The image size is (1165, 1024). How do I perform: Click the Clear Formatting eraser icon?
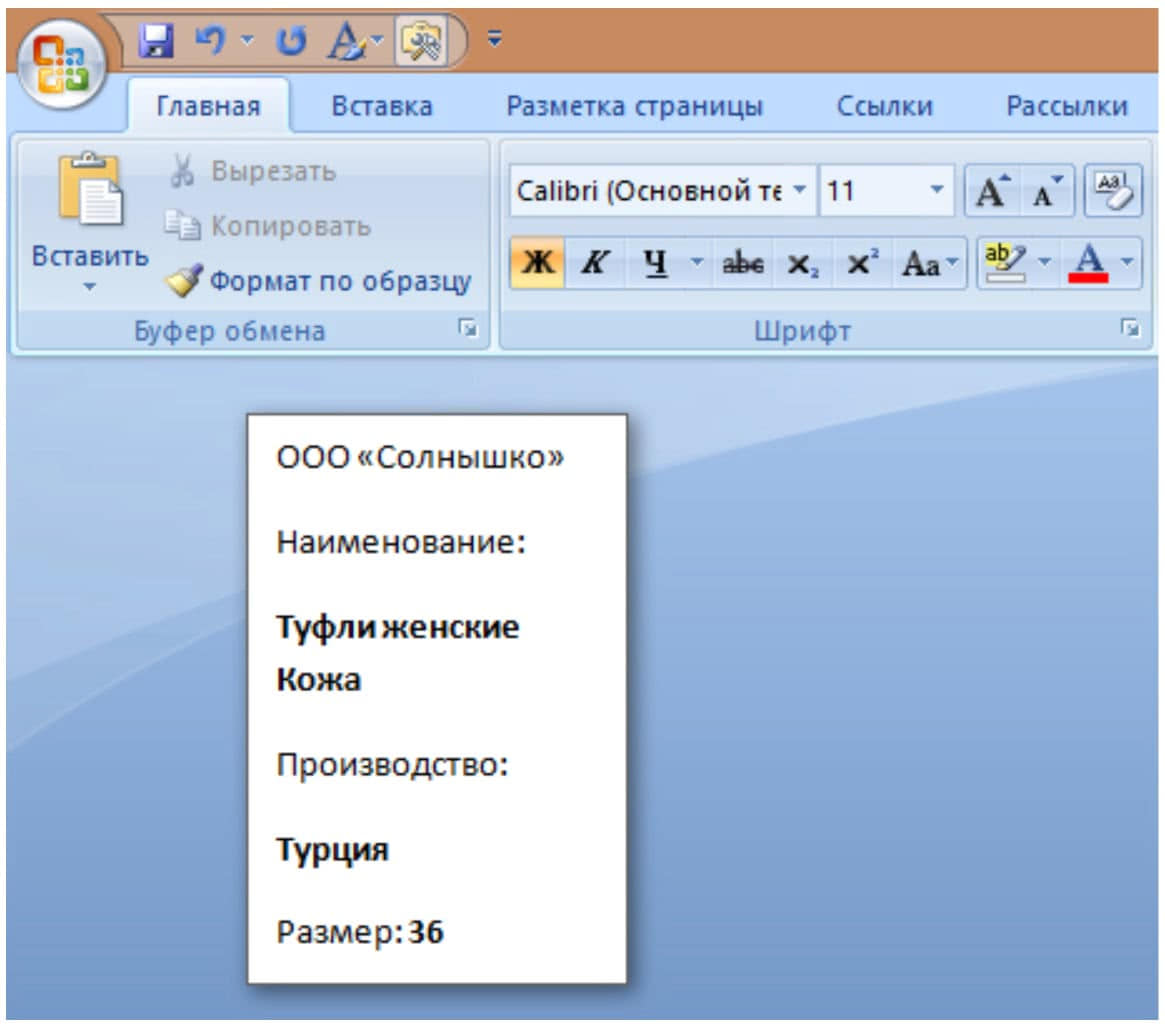click(x=1112, y=190)
